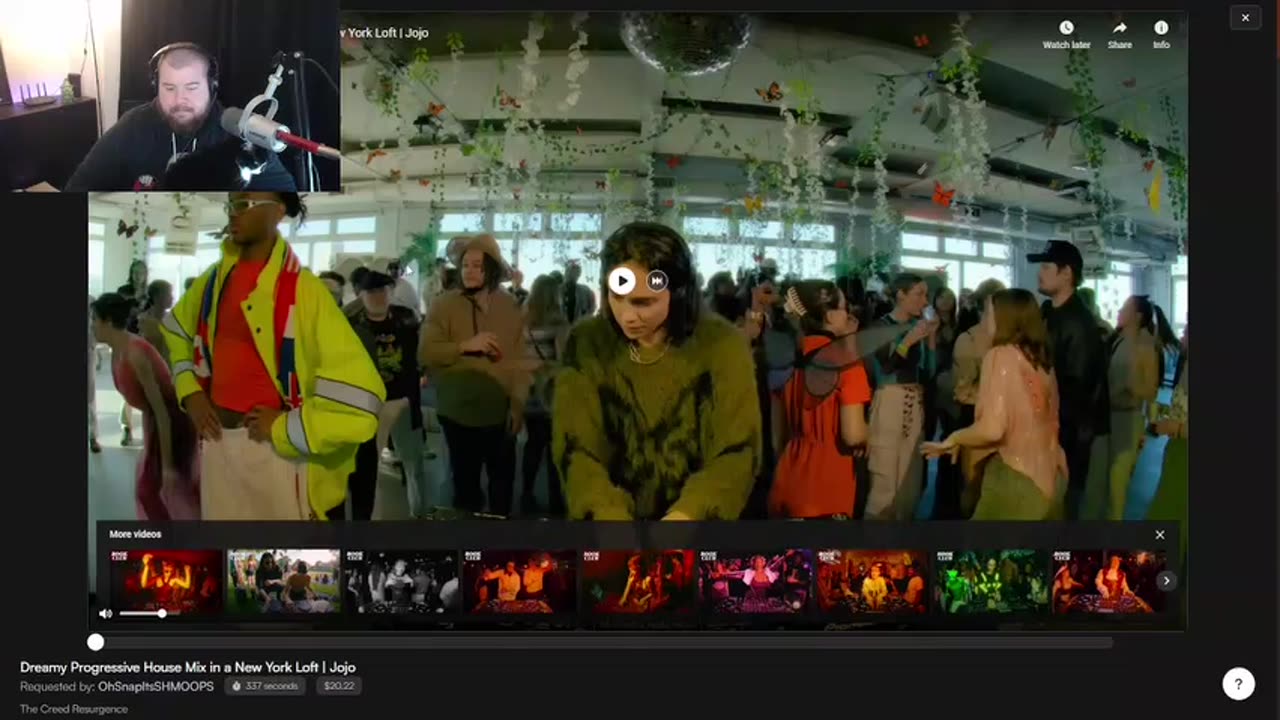This screenshot has height=720, width=1280.
Task: Open the first red-lit DJ thumbnail
Action: pos(166,581)
